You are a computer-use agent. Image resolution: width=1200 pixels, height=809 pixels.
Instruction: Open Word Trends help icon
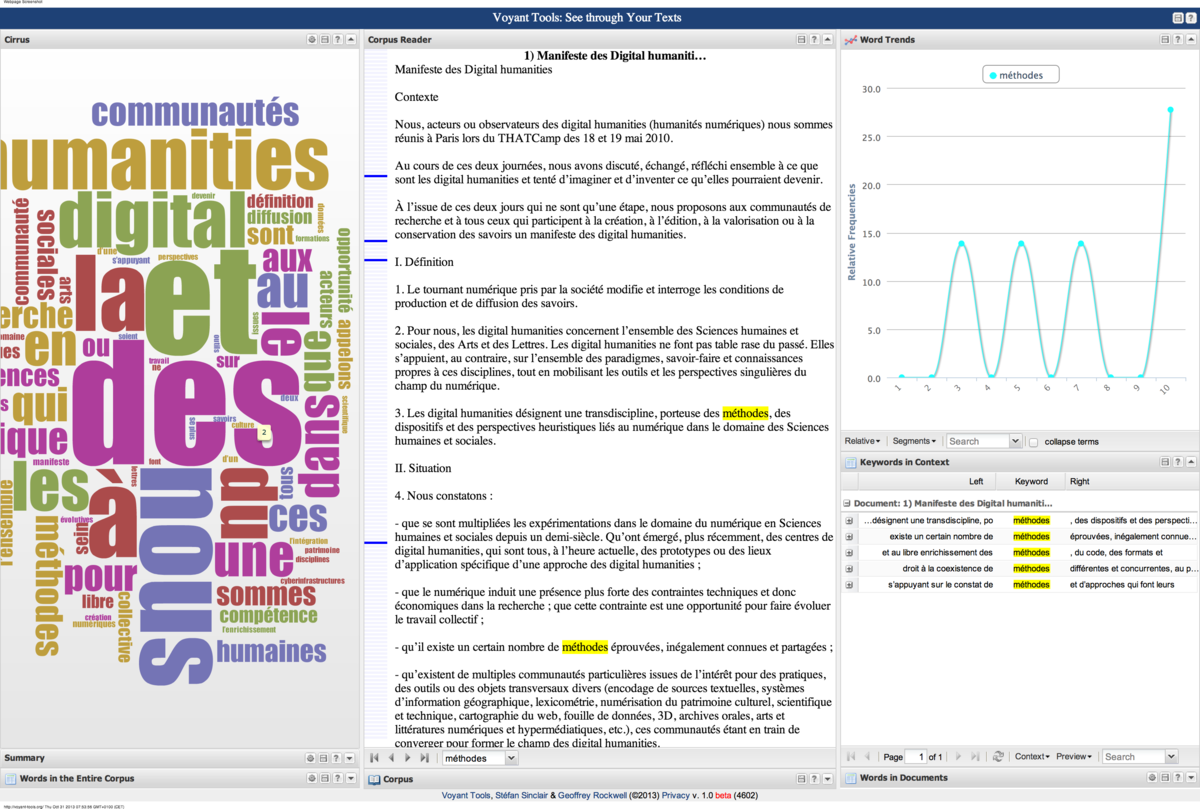click(x=1178, y=40)
